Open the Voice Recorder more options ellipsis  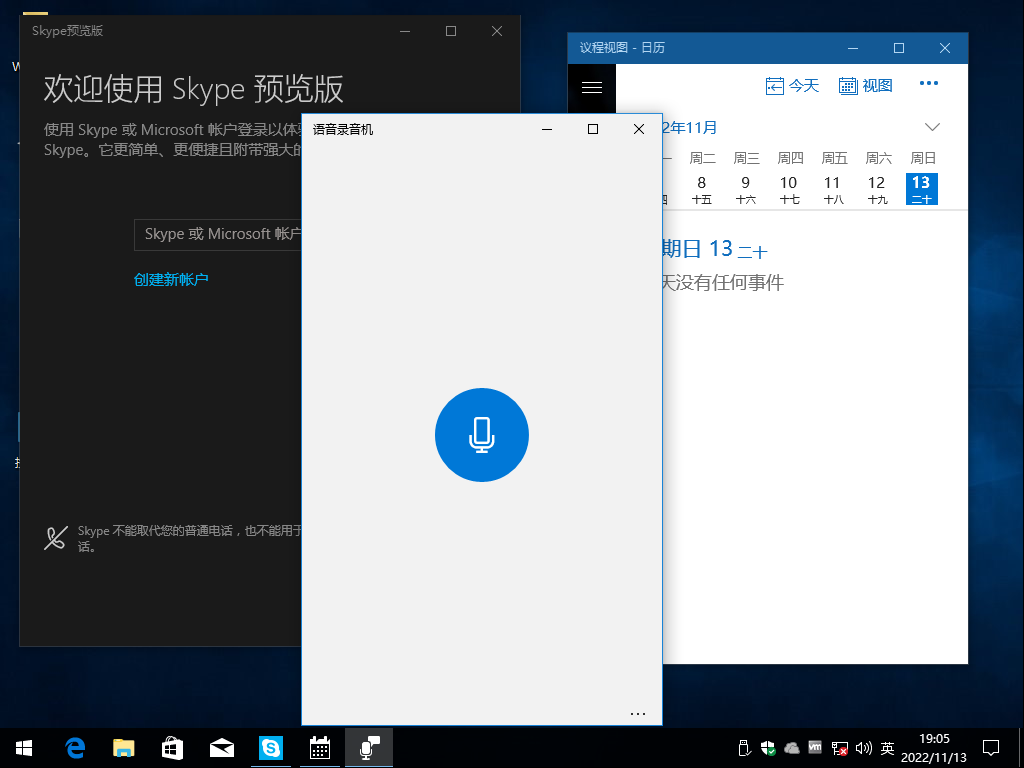point(638,714)
